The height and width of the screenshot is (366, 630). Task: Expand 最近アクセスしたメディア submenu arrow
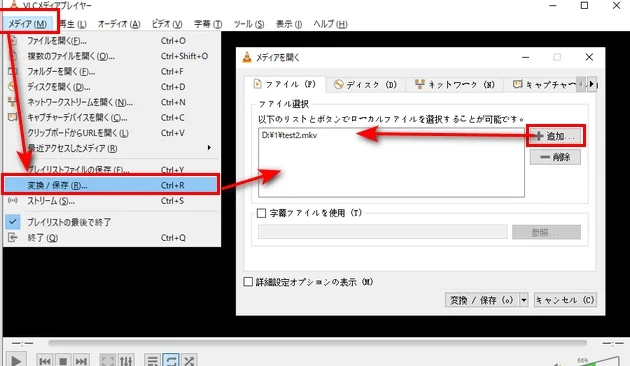(x=209, y=147)
